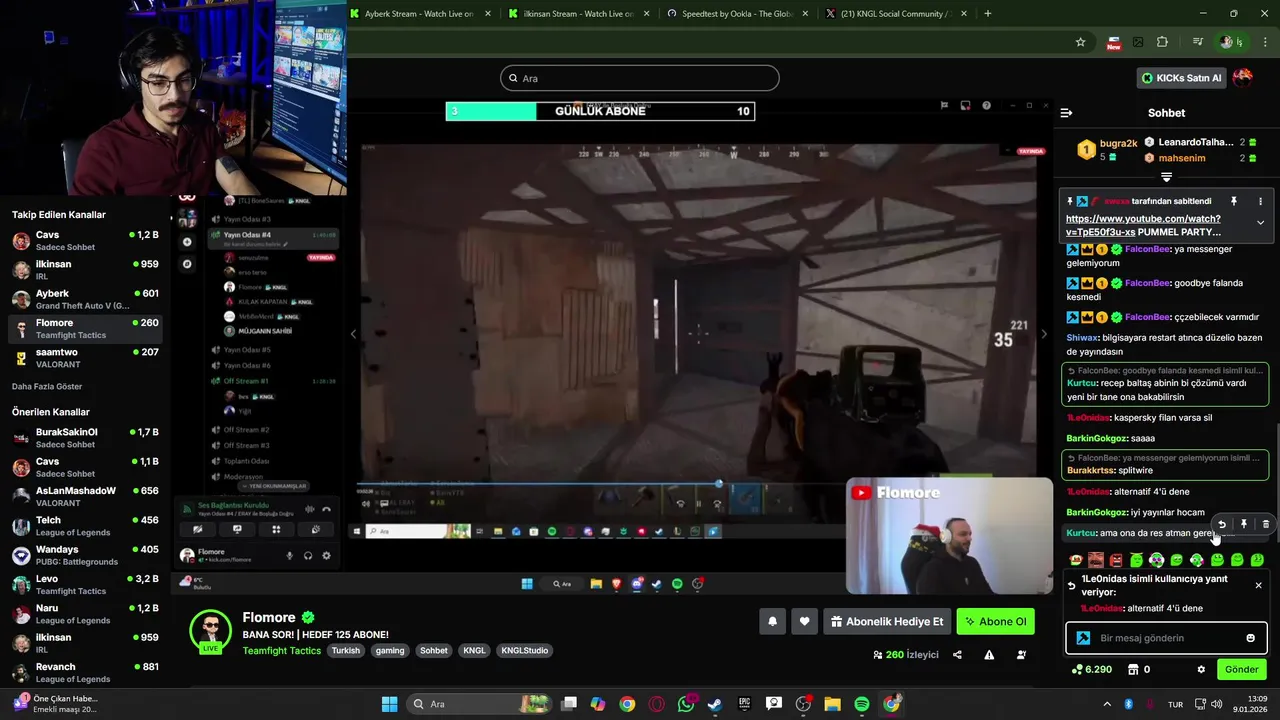1280x720 pixels.
Task: Dismiss the reply to 1Le0nidas
Action: coord(1258,585)
